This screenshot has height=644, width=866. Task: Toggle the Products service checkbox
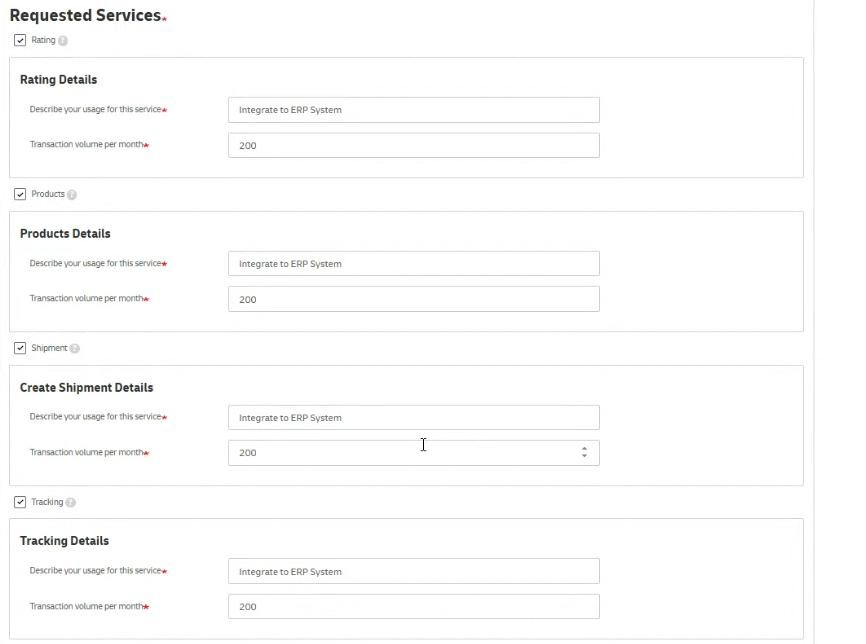pyautogui.click(x=20, y=194)
